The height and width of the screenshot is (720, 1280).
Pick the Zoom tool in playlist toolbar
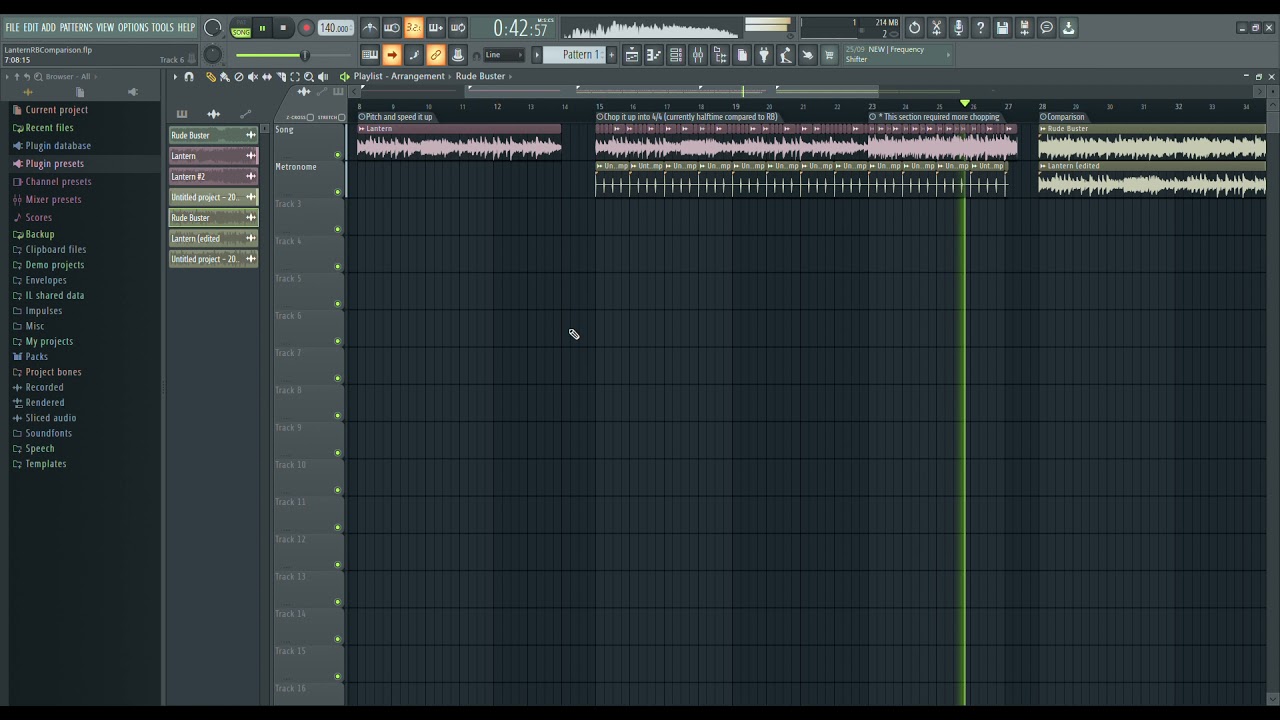(x=309, y=77)
